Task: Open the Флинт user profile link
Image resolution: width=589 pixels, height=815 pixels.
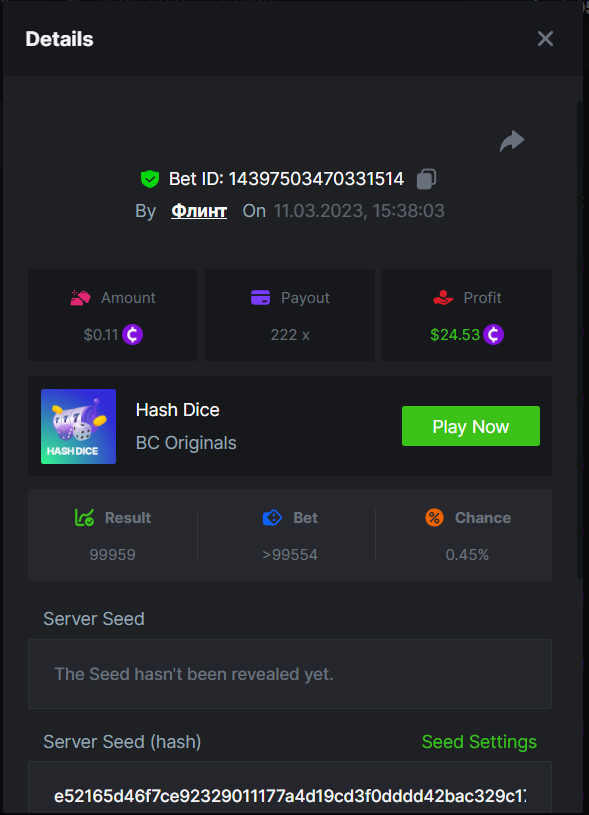Action: [199, 211]
